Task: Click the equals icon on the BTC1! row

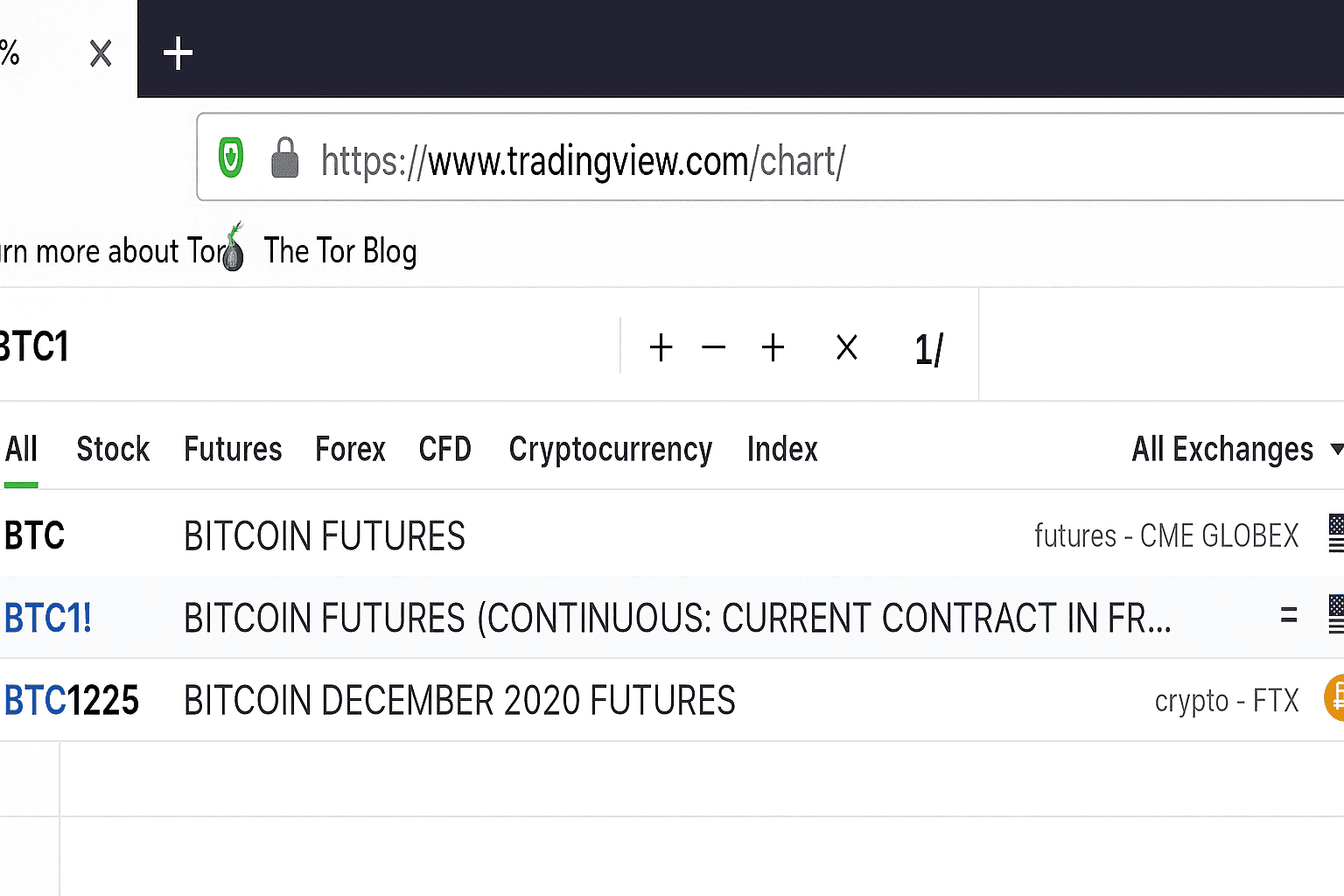Action: pos(1288,616)
